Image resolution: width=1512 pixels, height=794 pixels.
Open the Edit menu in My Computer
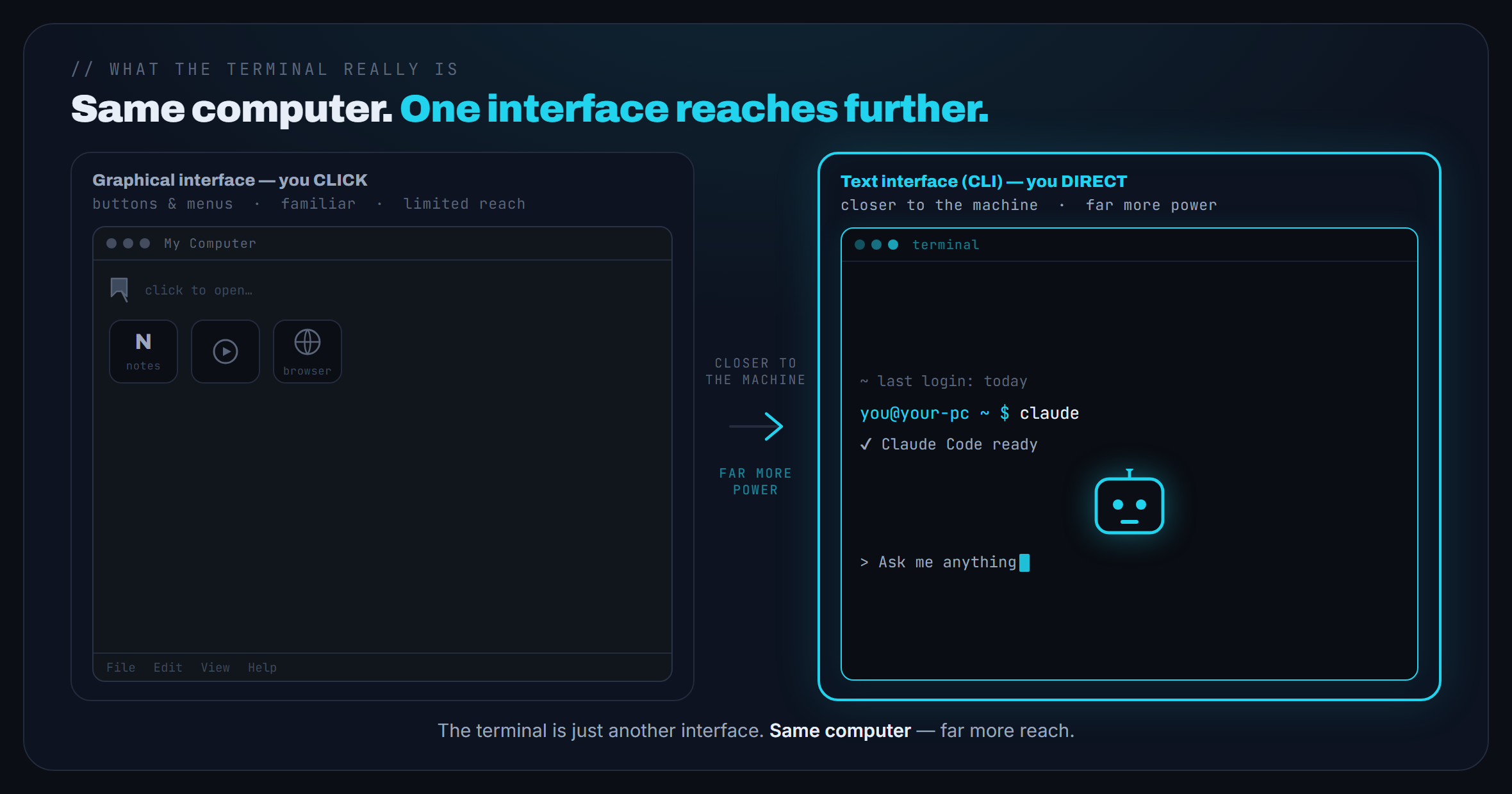pos(168,667)
